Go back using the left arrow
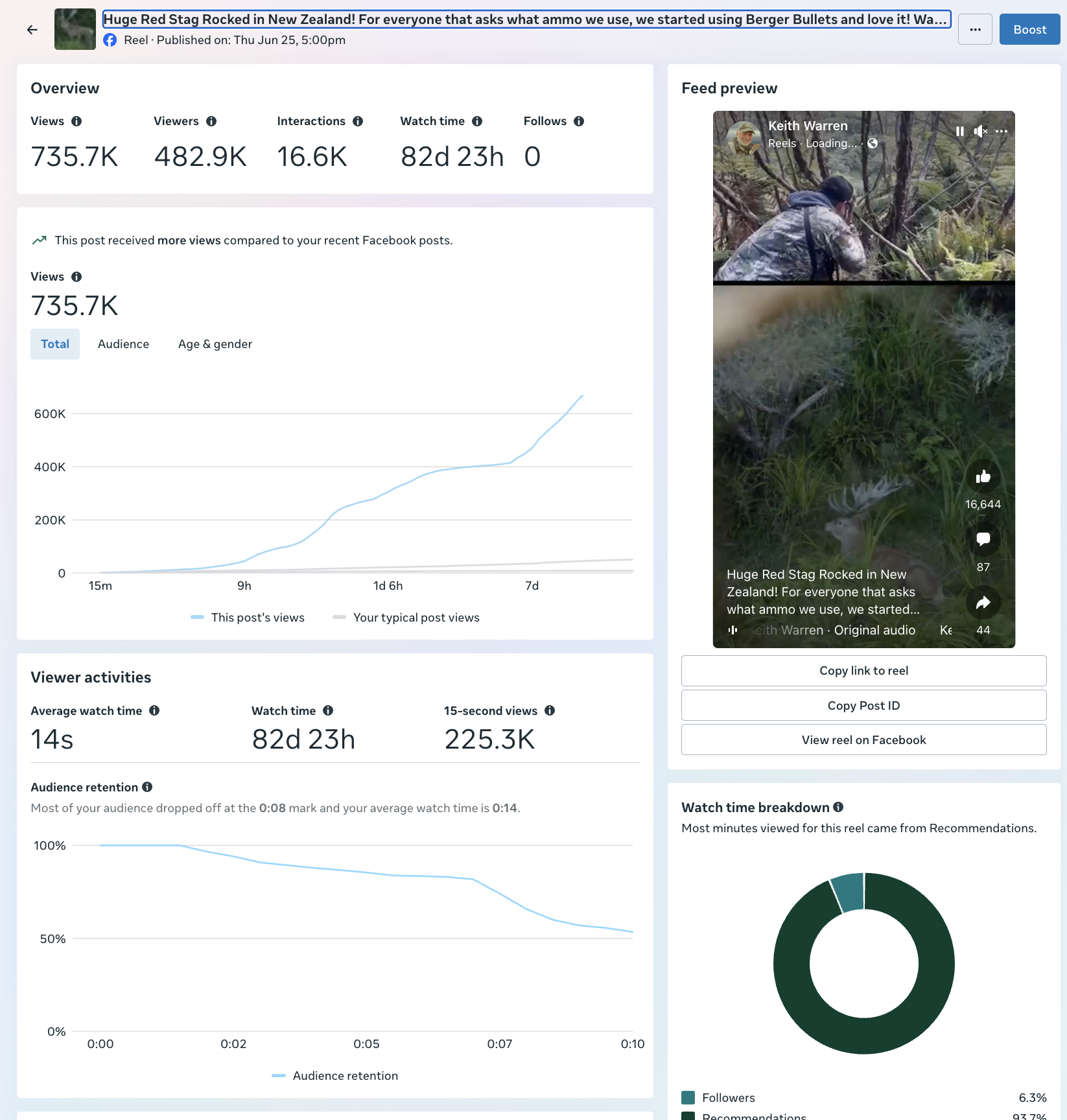 [32, 30]
